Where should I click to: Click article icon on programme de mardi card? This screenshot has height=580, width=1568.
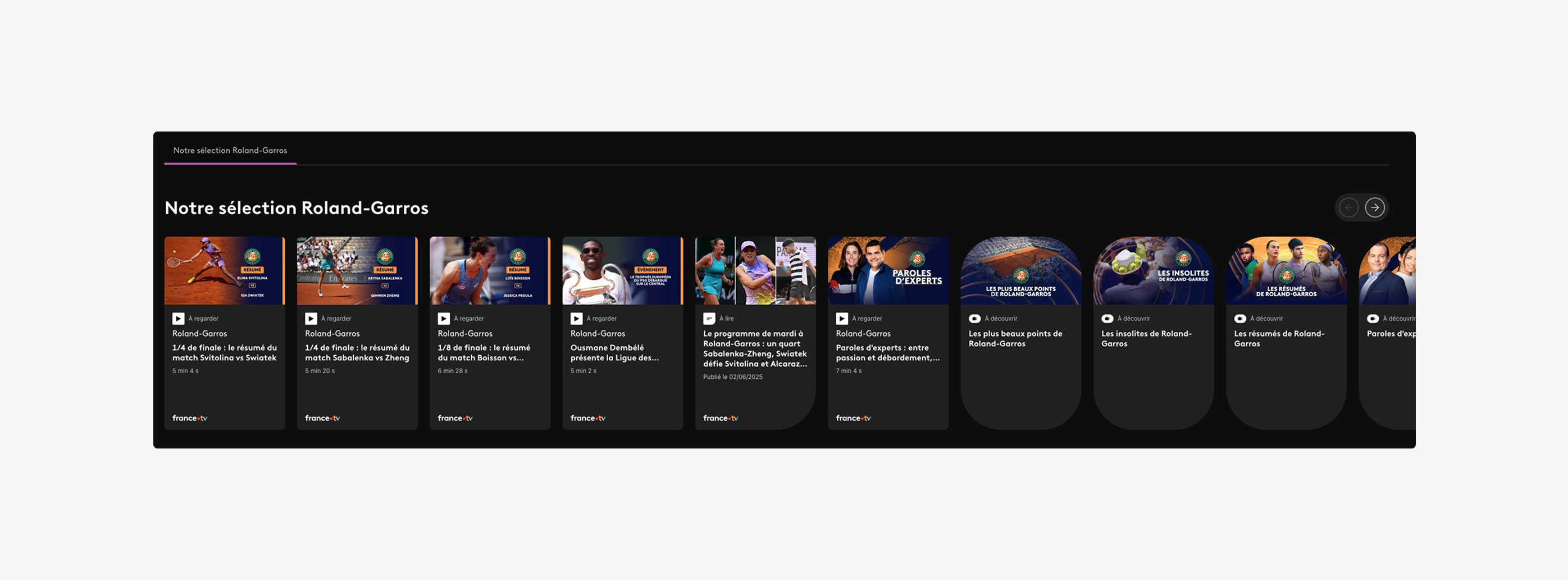tap(709, 319)
